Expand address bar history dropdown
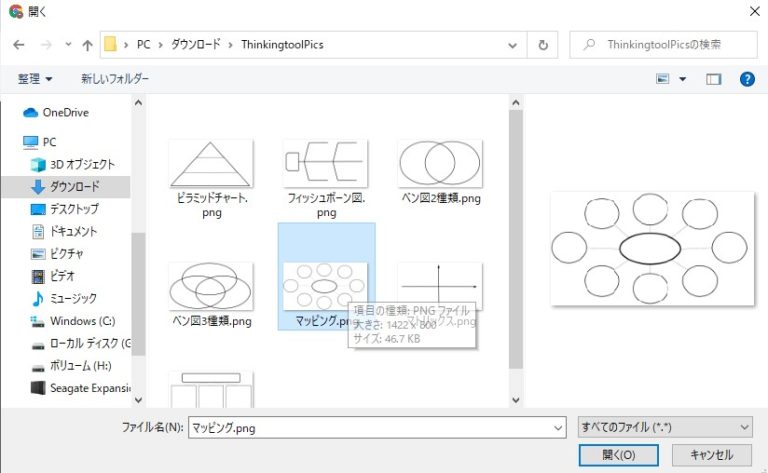The width and height of the screenshot is (768, 473). (x=513, y=45)
